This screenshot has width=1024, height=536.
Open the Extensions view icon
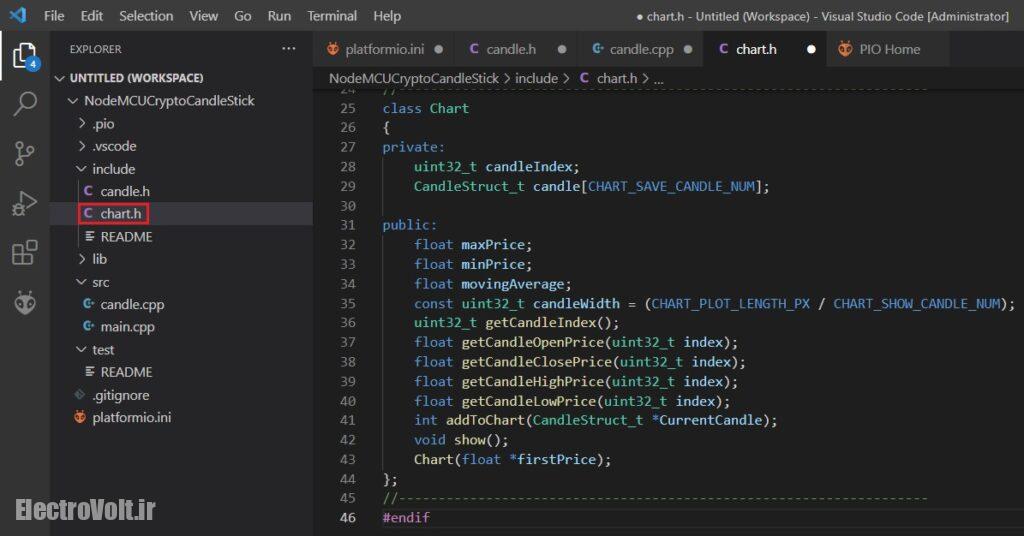click(25, 253)
